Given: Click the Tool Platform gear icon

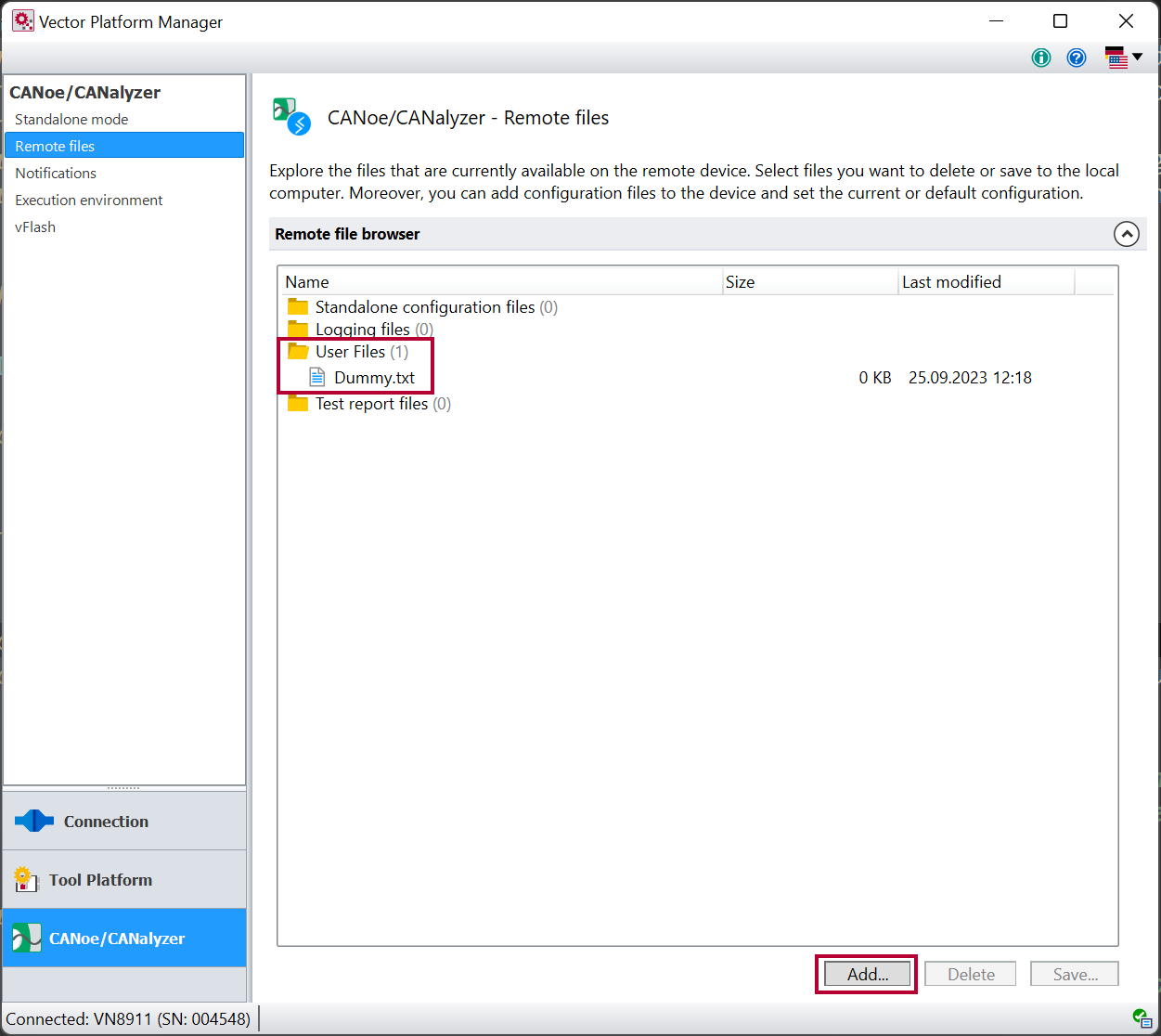Looking at the screenshot, I should click(26, 879).
